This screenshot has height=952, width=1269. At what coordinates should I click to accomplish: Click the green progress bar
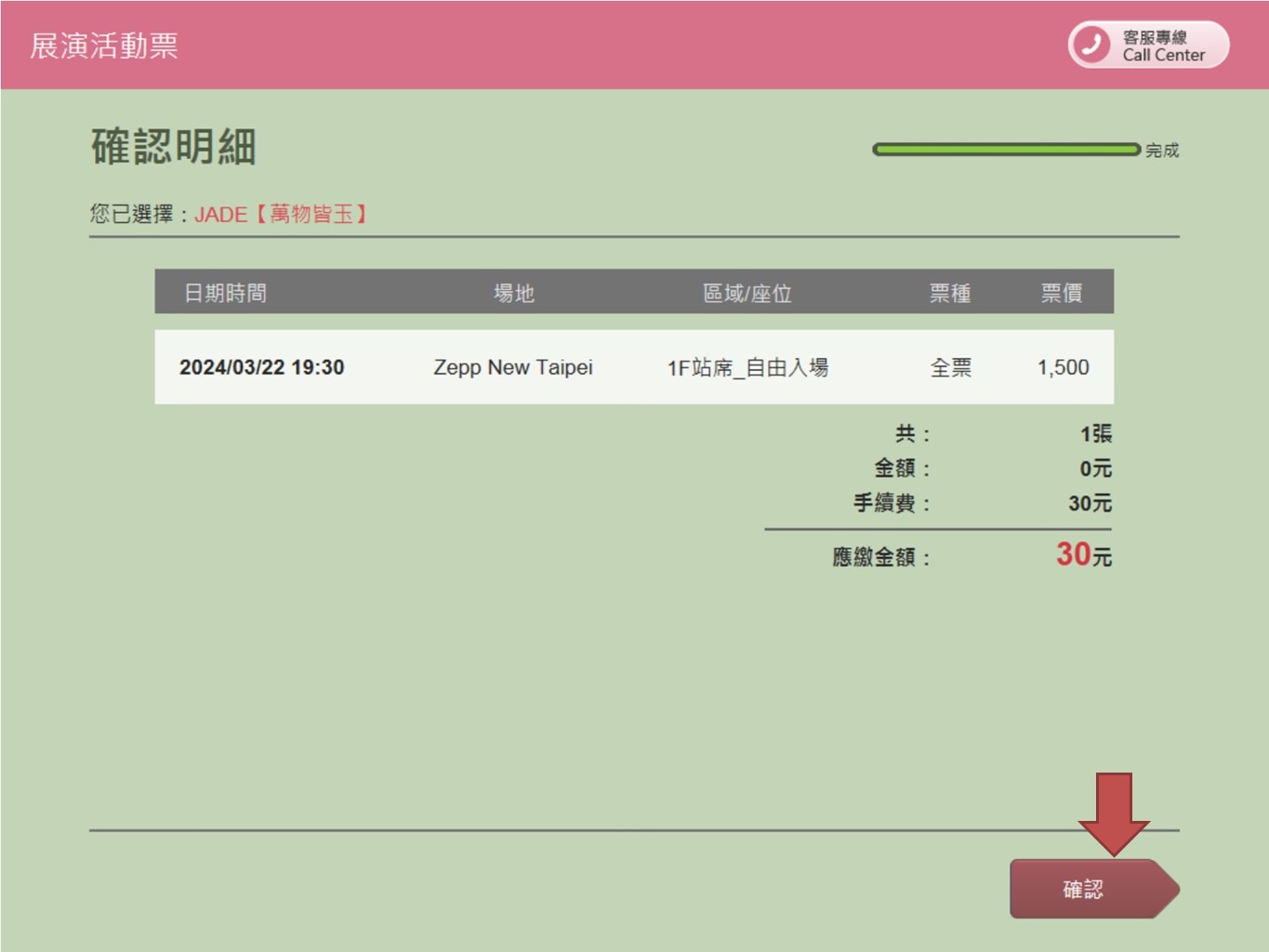click(1006, 150)
